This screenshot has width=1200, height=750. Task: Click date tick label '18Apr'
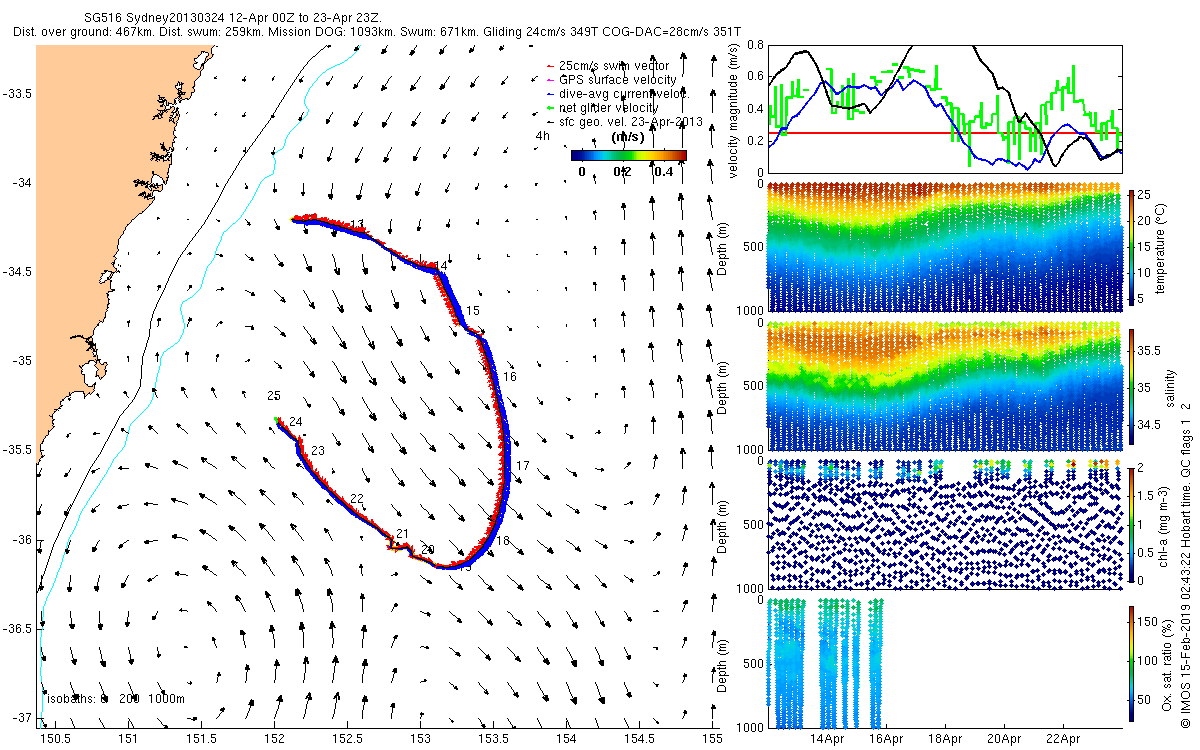click(x=945, y=739)
